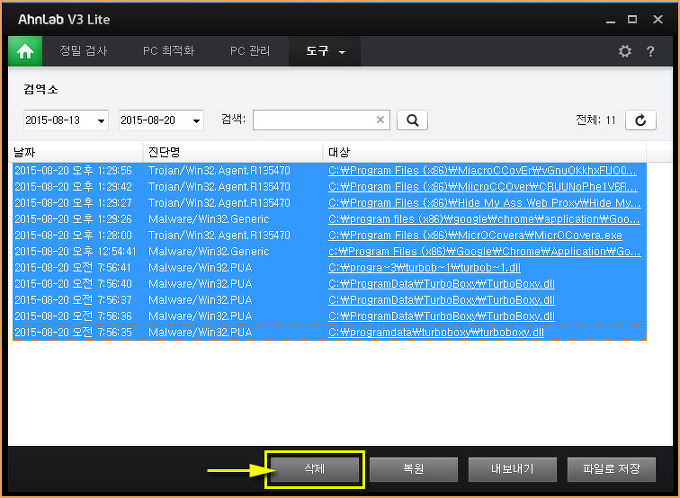This screenshot has height=498, width=680.
Task: Click Malware/Win32.Generic in the 12:54:41 row
Action: [x=209, y=251]
